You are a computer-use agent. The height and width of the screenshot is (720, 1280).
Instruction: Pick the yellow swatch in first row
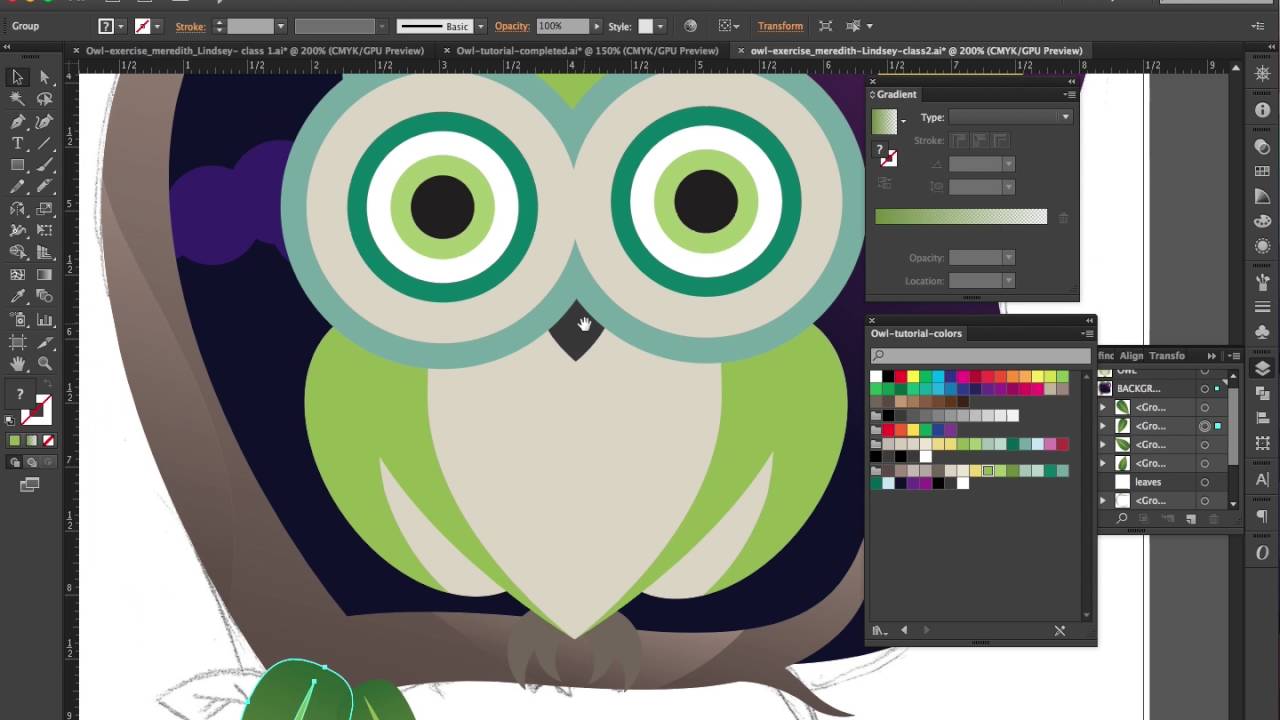pos(913,376)
